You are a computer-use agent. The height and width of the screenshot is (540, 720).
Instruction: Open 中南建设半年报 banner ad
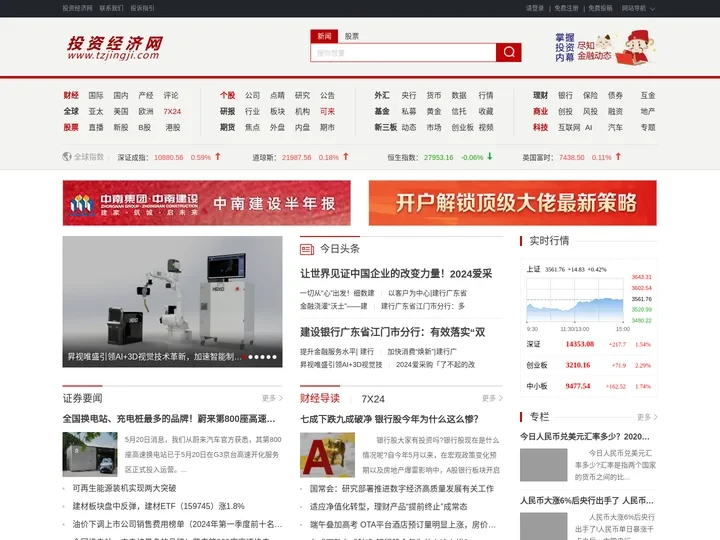pyautogui.click(x=207, y=203)
